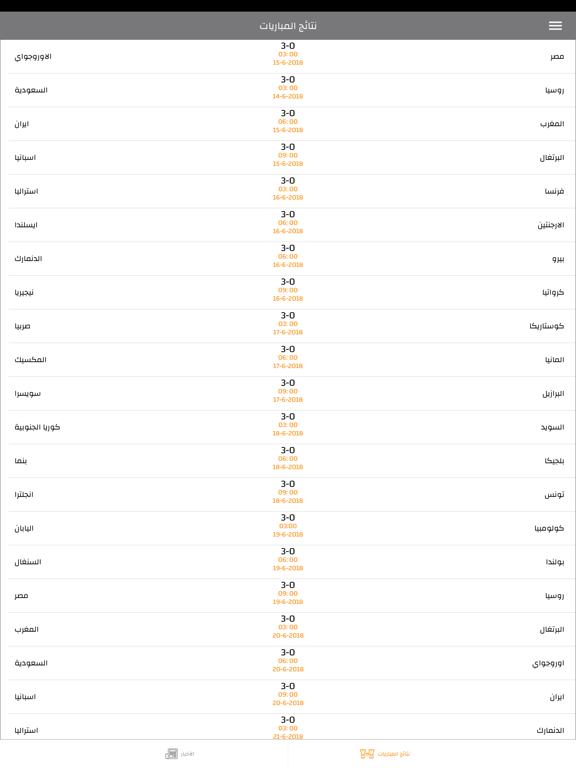Tap the news tab newspaper icon
Image resolution: width=576 pixels, height=768 pixels.
click(171, 753)
